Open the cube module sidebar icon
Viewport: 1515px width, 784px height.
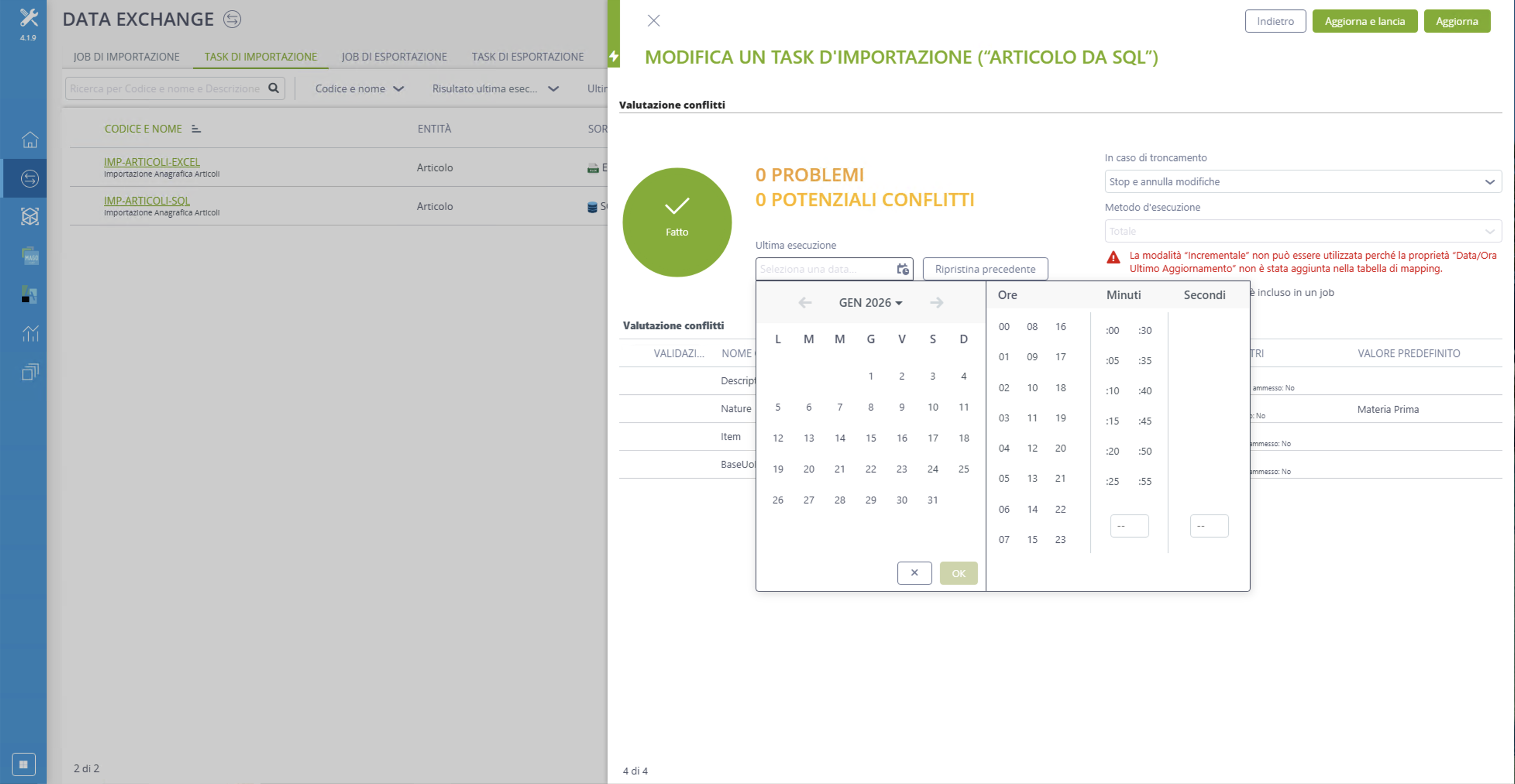29,217
